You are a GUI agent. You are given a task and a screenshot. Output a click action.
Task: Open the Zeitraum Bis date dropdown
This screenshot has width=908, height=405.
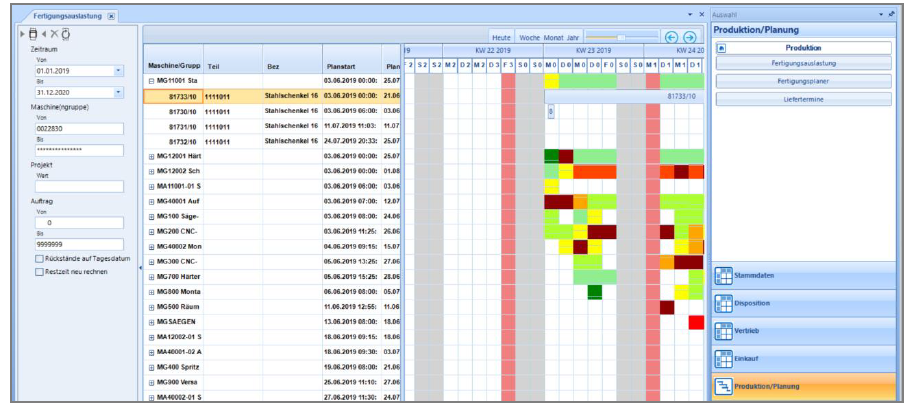tap(118, 92)
